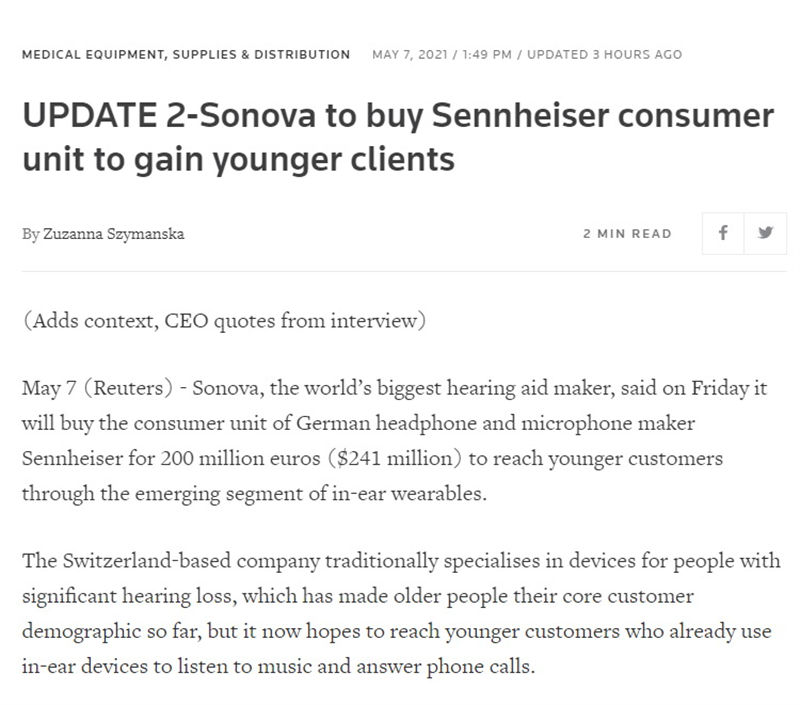Click the paragraph starting May 7 (Reuters)
This screenshot has width=800, height=705.
394,441
